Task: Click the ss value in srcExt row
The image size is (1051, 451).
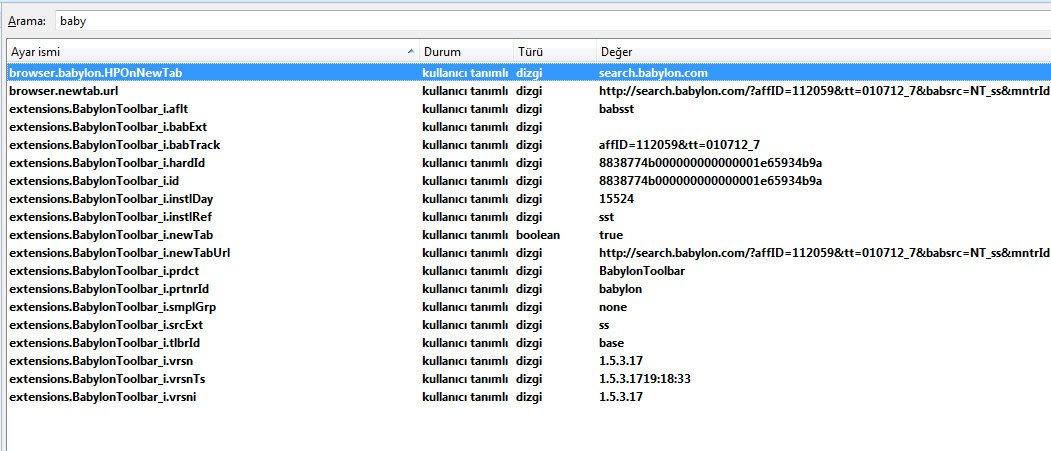Action: (604, 326)
